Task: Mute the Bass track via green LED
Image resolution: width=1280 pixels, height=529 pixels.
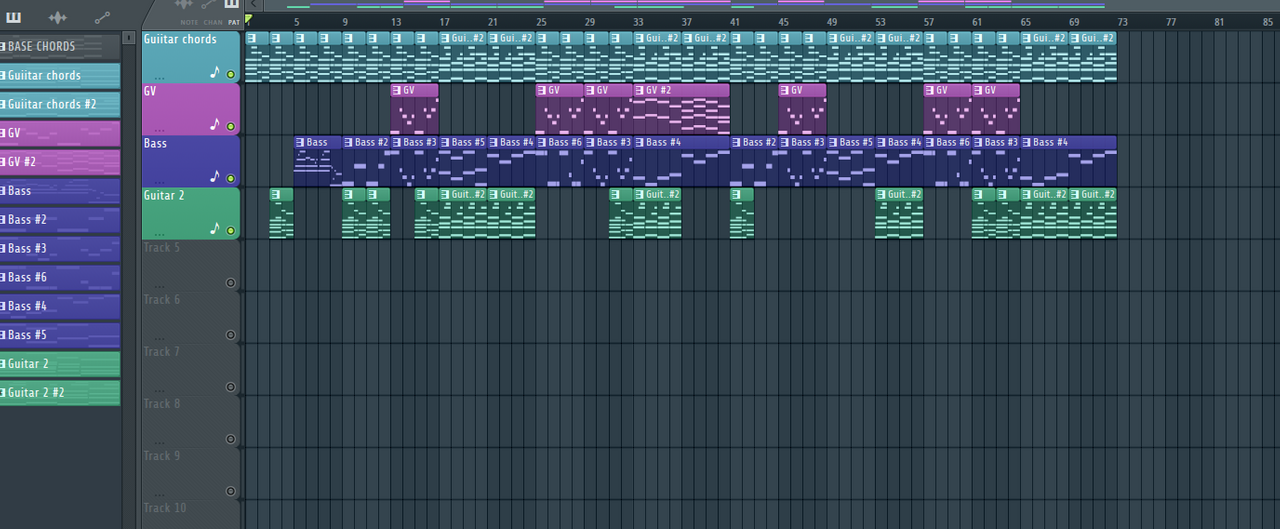Action: click(x=231, y=179)
